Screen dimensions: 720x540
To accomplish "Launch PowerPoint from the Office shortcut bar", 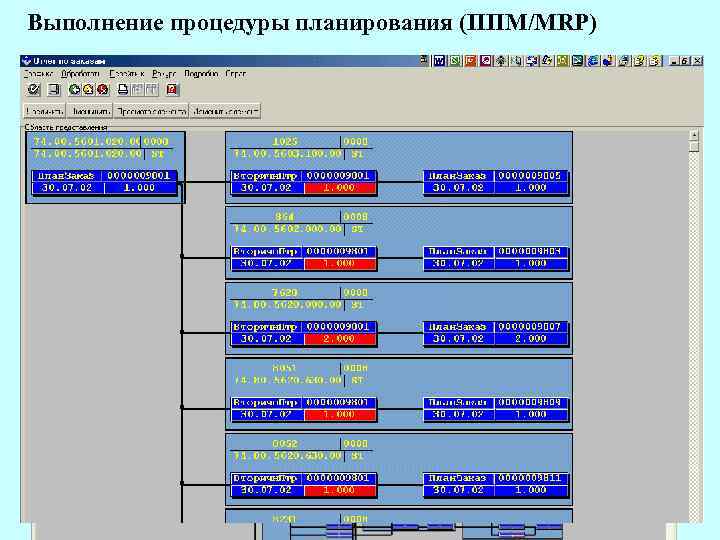I will (x=470, y=61).
